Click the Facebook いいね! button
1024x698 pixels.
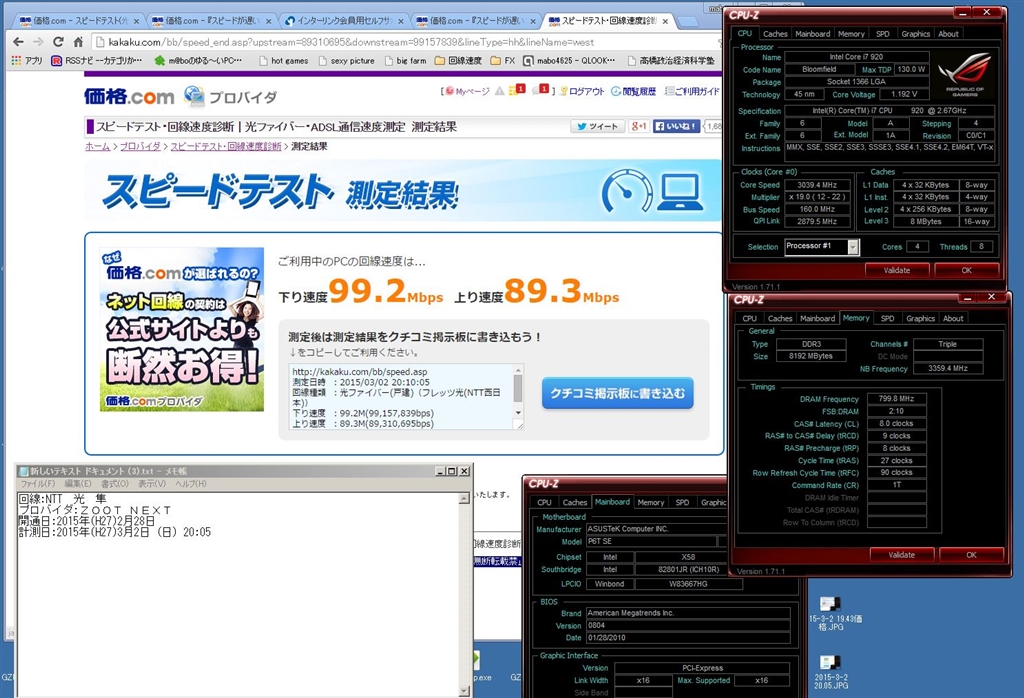pos(677,126)
